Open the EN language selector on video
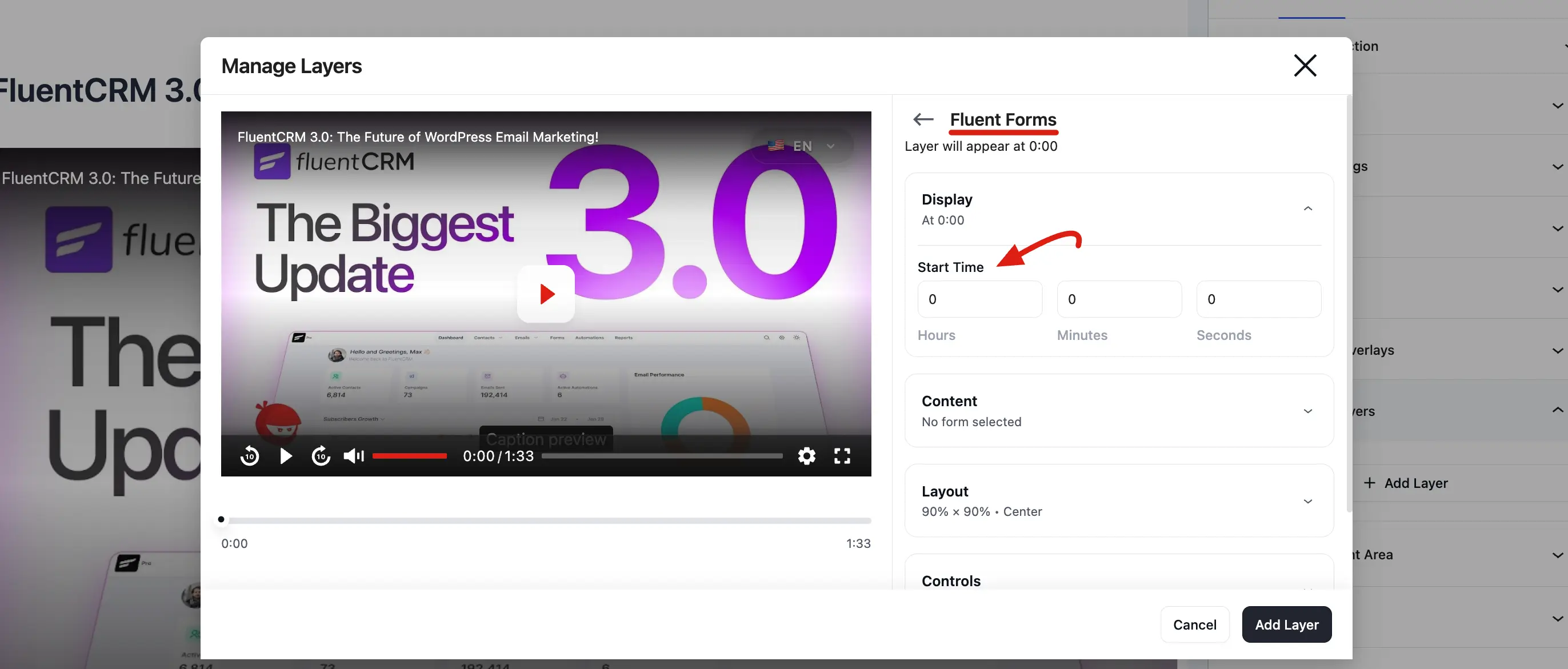 802,146
